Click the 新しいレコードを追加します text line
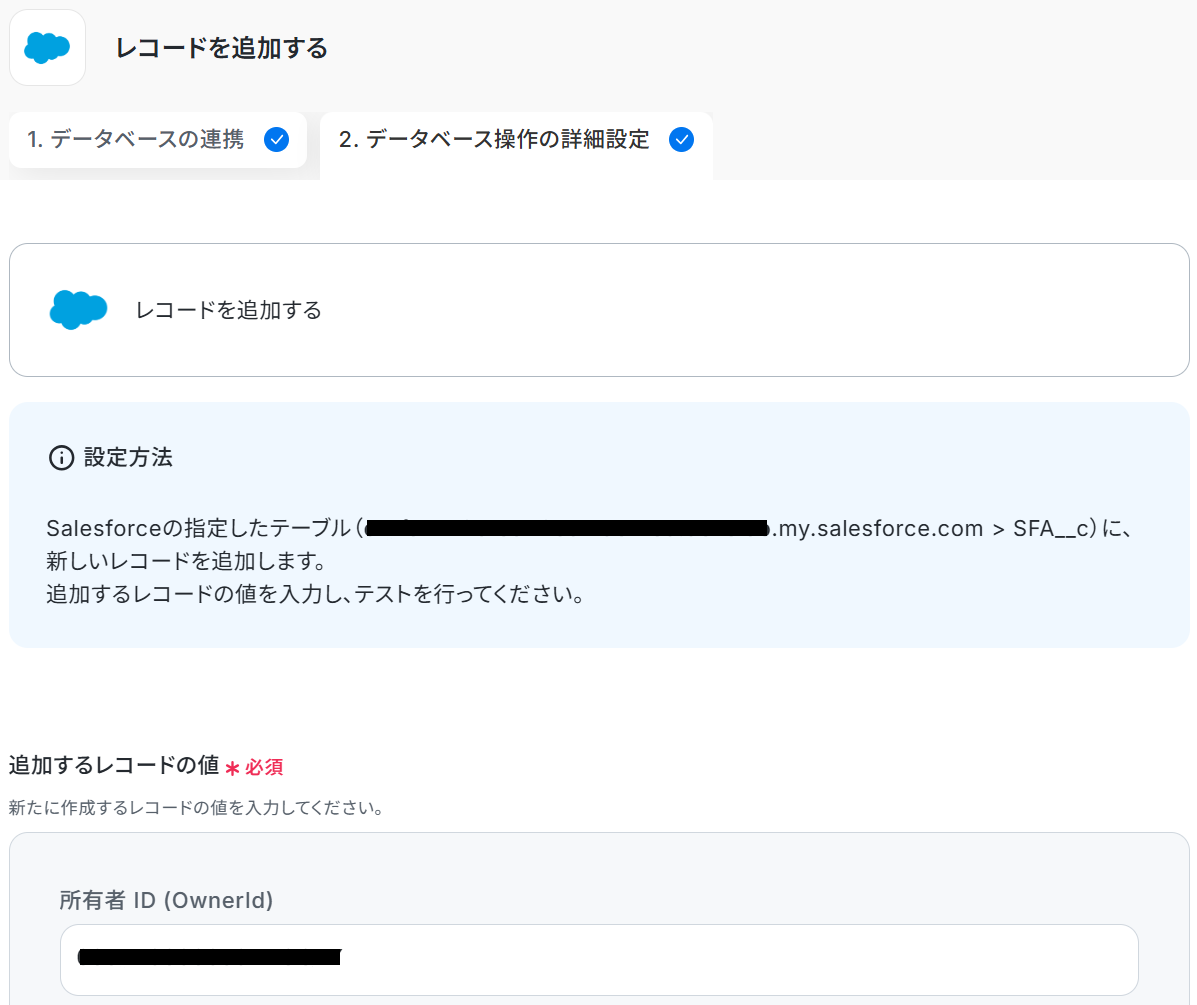The image size is (1197, 1005). point(187,561)
